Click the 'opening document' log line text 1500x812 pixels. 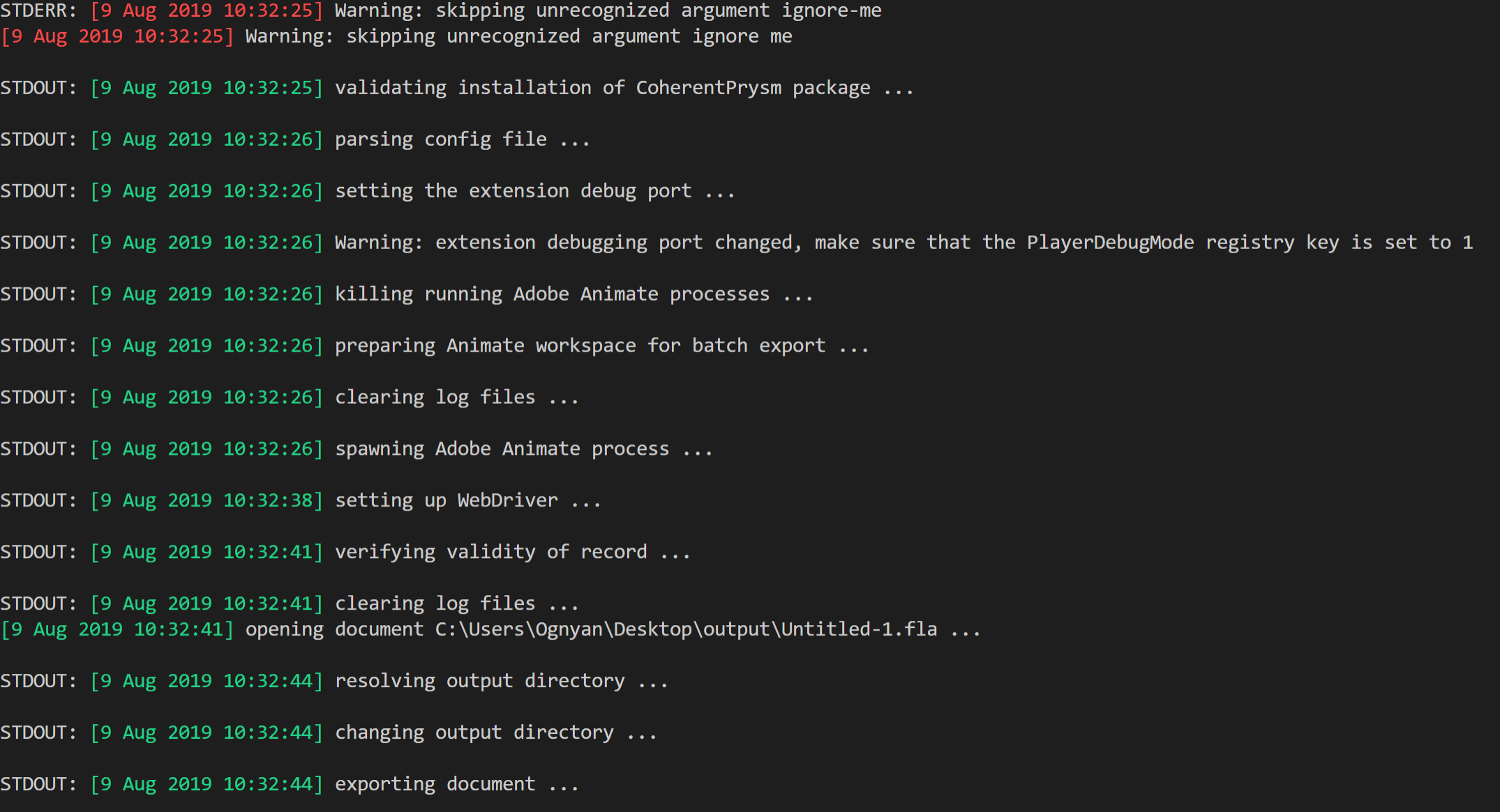pos(490,629)
